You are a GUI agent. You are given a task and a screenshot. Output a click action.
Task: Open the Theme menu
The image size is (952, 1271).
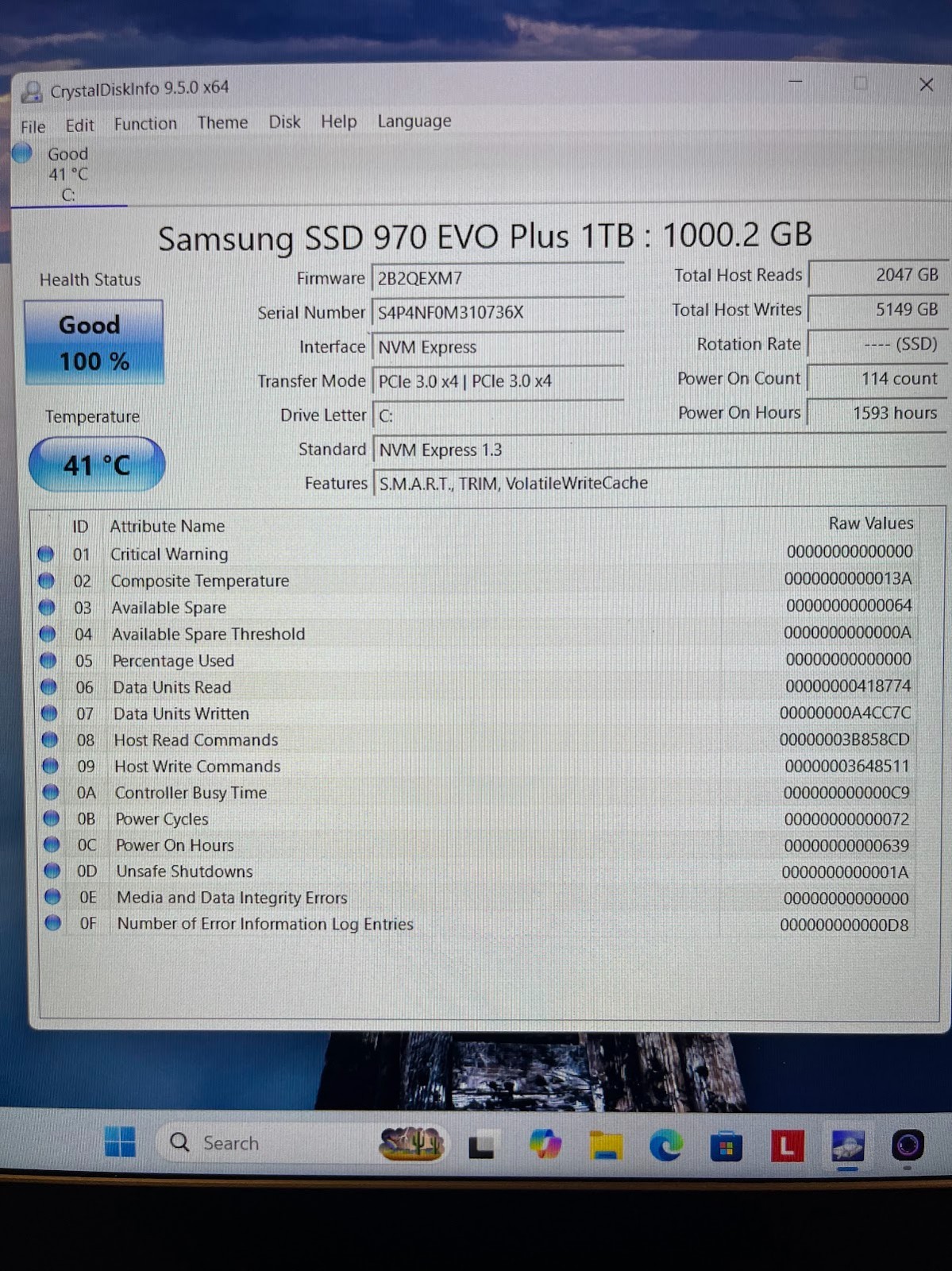tap(222, 122)
